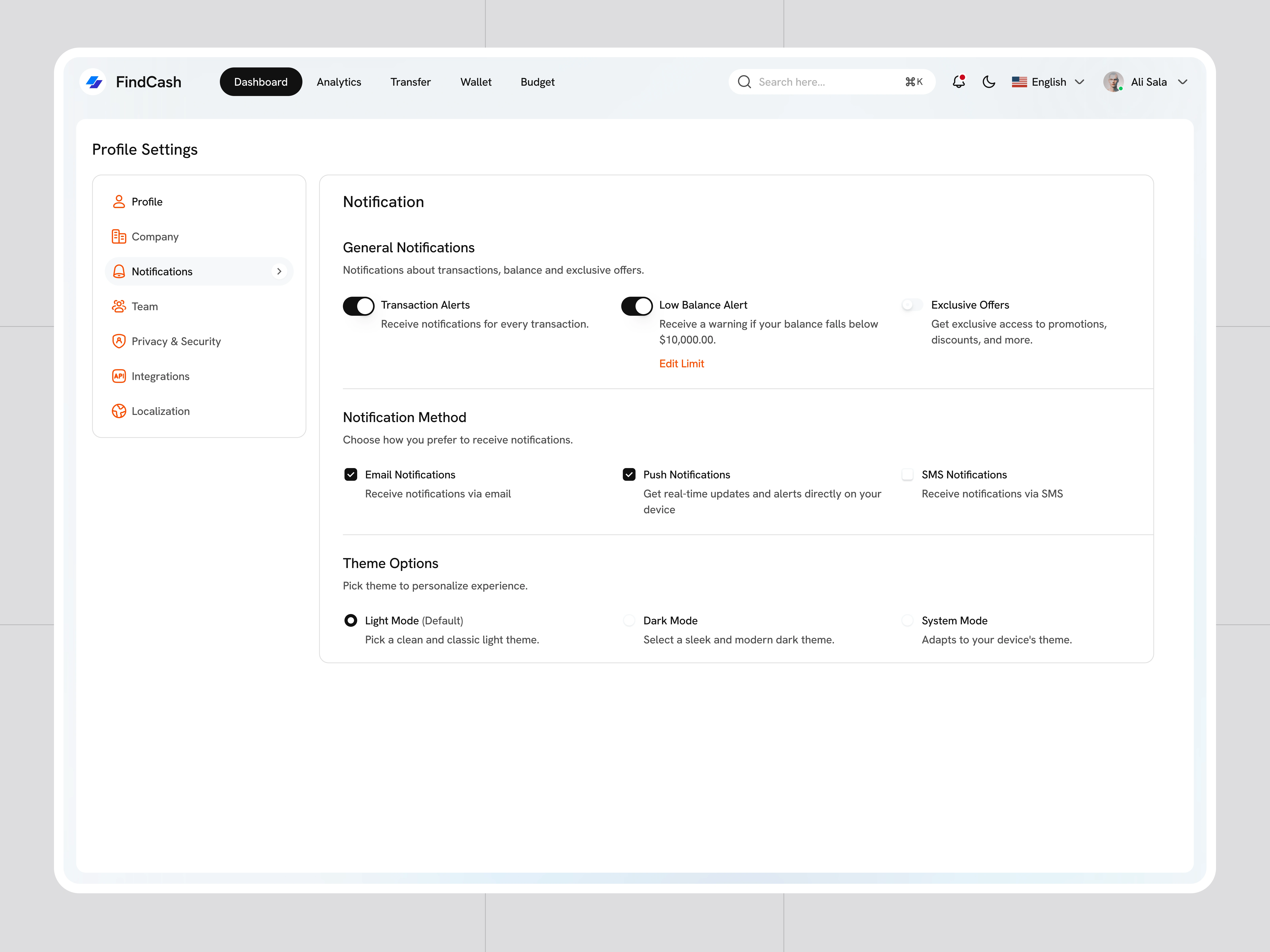1270x952 pixels.
Task: Select Dark Mode radio button
Action: (x=629, y=620)
